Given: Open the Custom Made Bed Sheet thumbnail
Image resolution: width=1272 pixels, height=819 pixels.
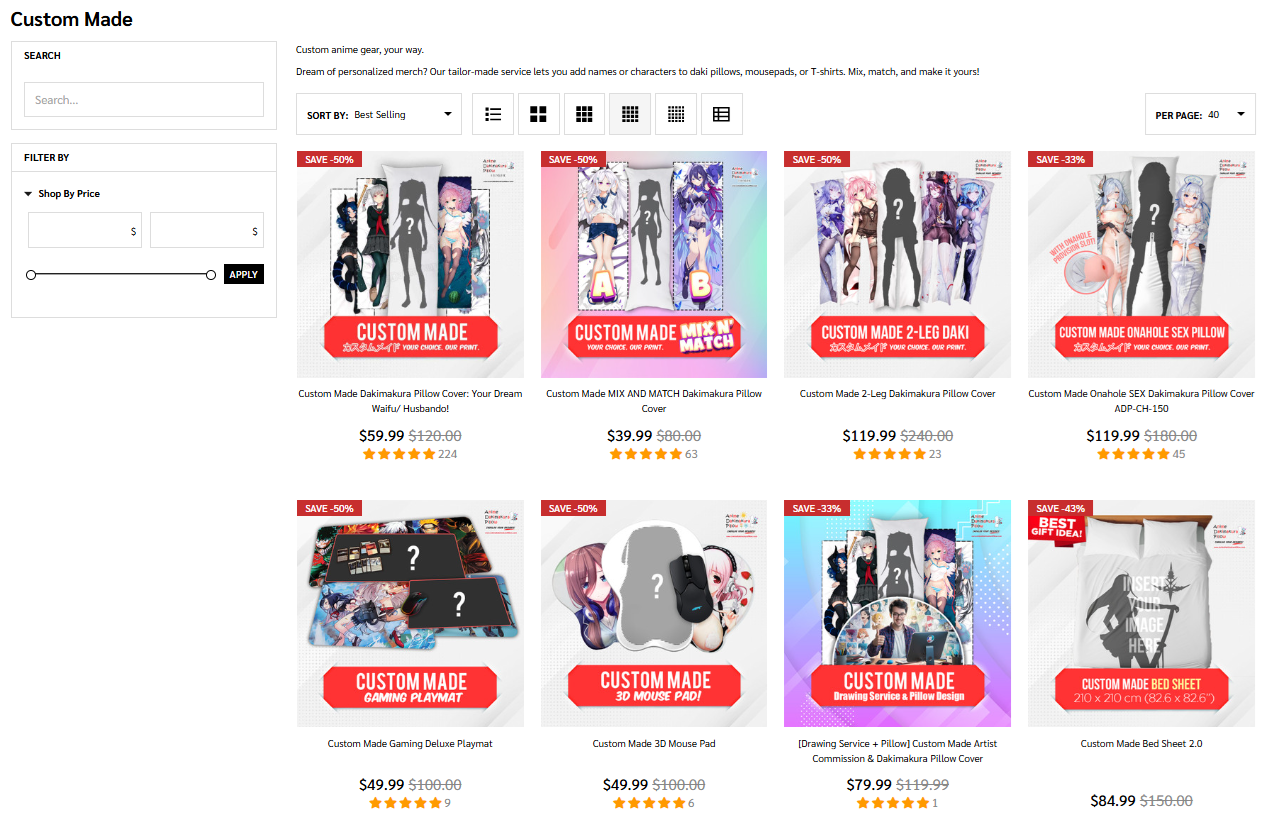Looking at the screenshot, I should click(1141, 613).
